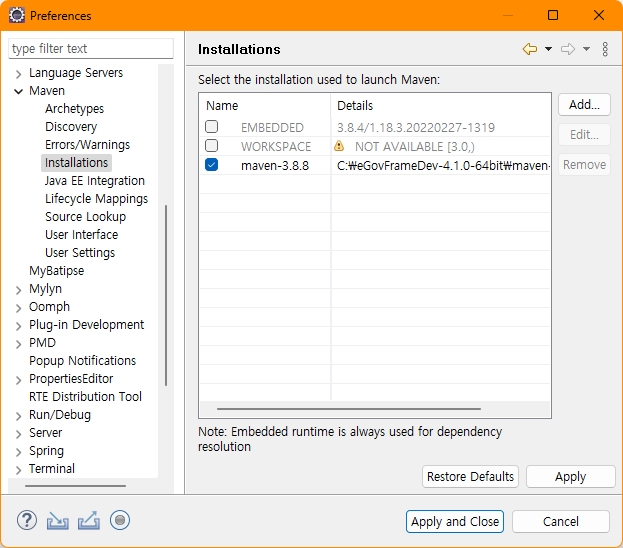Open Java EE Integration page

(95, 180)
